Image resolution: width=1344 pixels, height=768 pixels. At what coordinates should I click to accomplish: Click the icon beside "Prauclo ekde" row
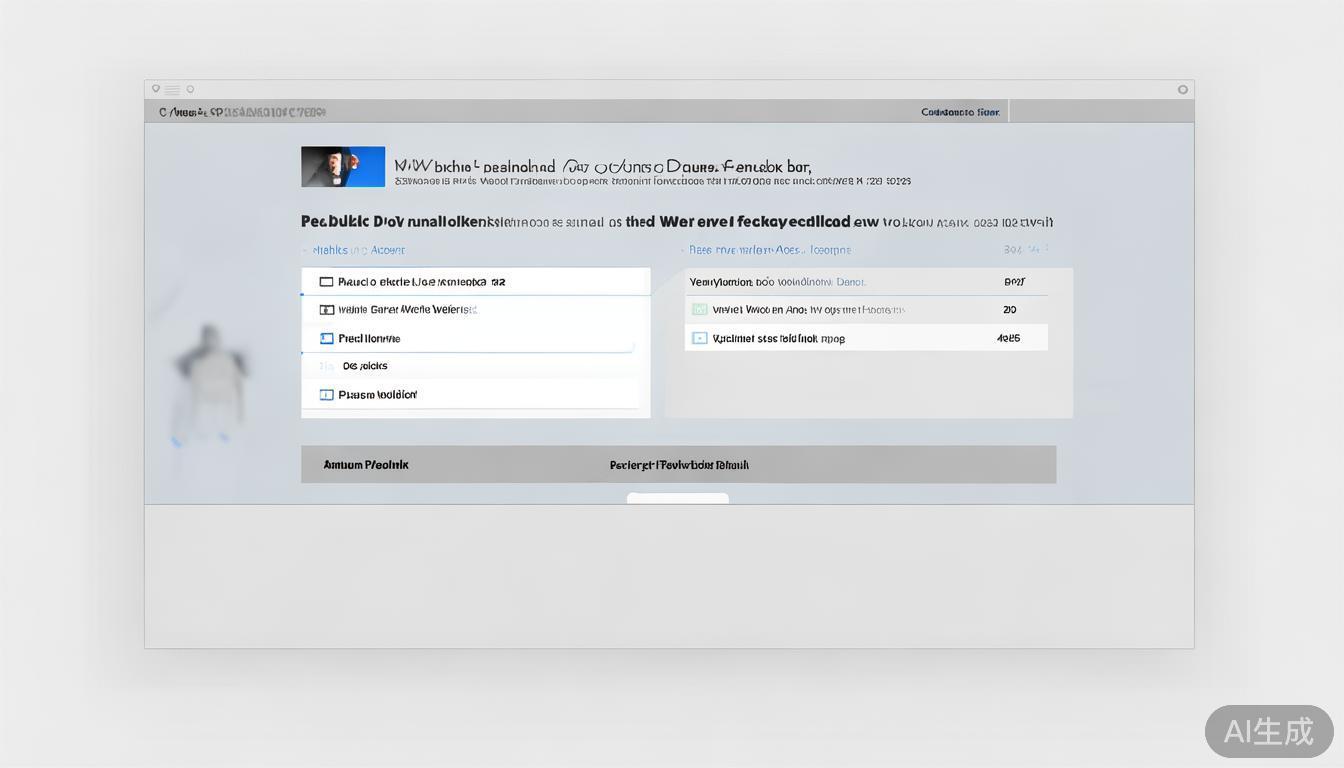326,282
